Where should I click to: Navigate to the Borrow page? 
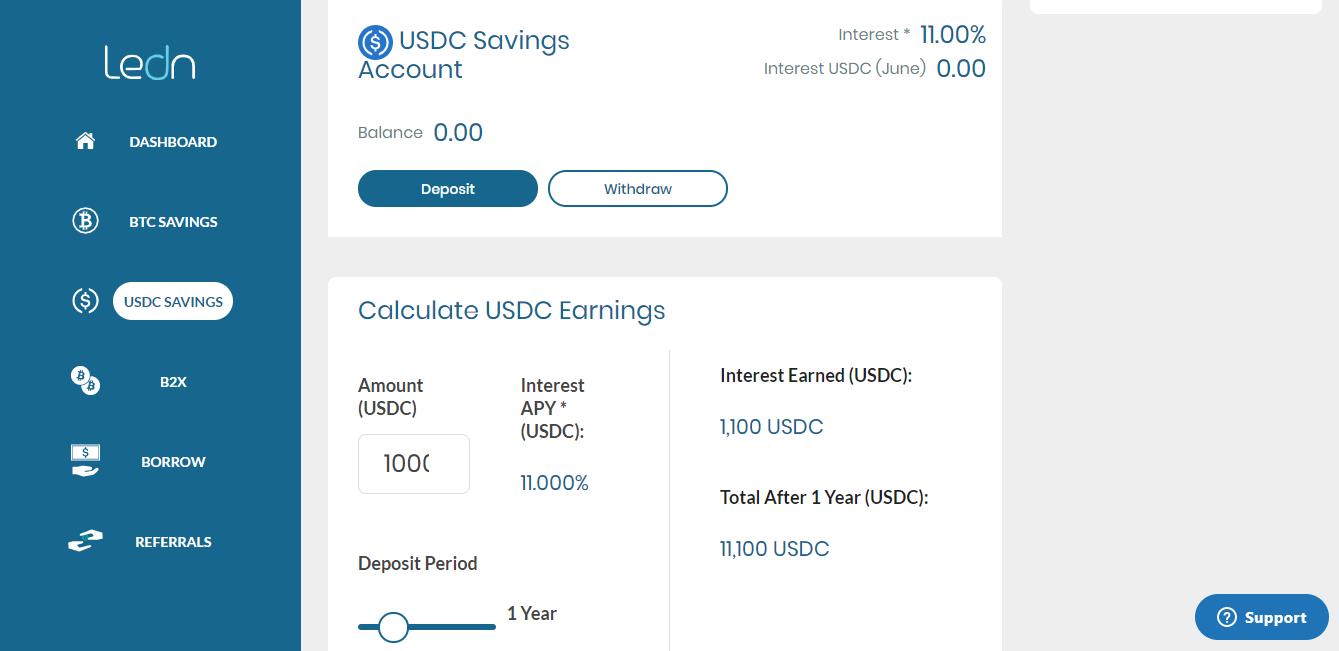click(x=173, y=462)
